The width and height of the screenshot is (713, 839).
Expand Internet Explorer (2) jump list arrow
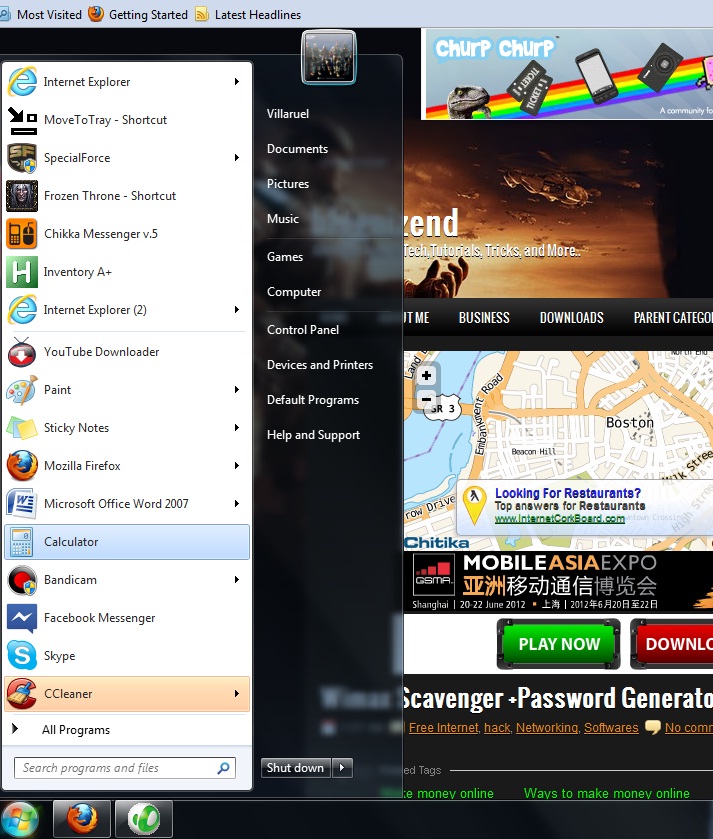237,309
